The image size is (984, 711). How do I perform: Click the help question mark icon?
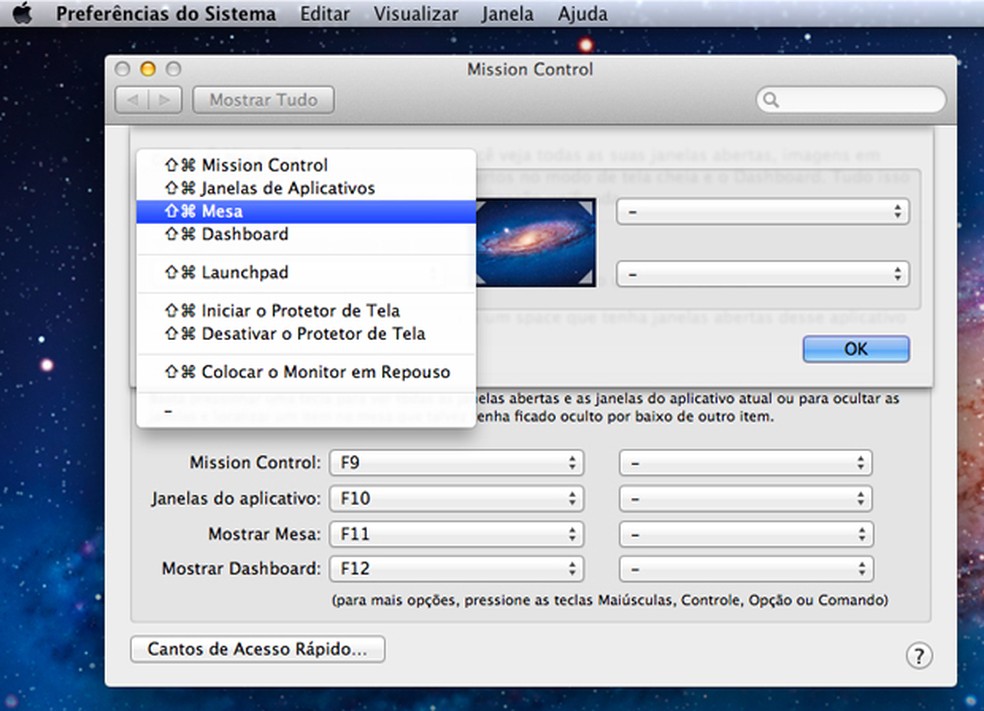(919, 655)
